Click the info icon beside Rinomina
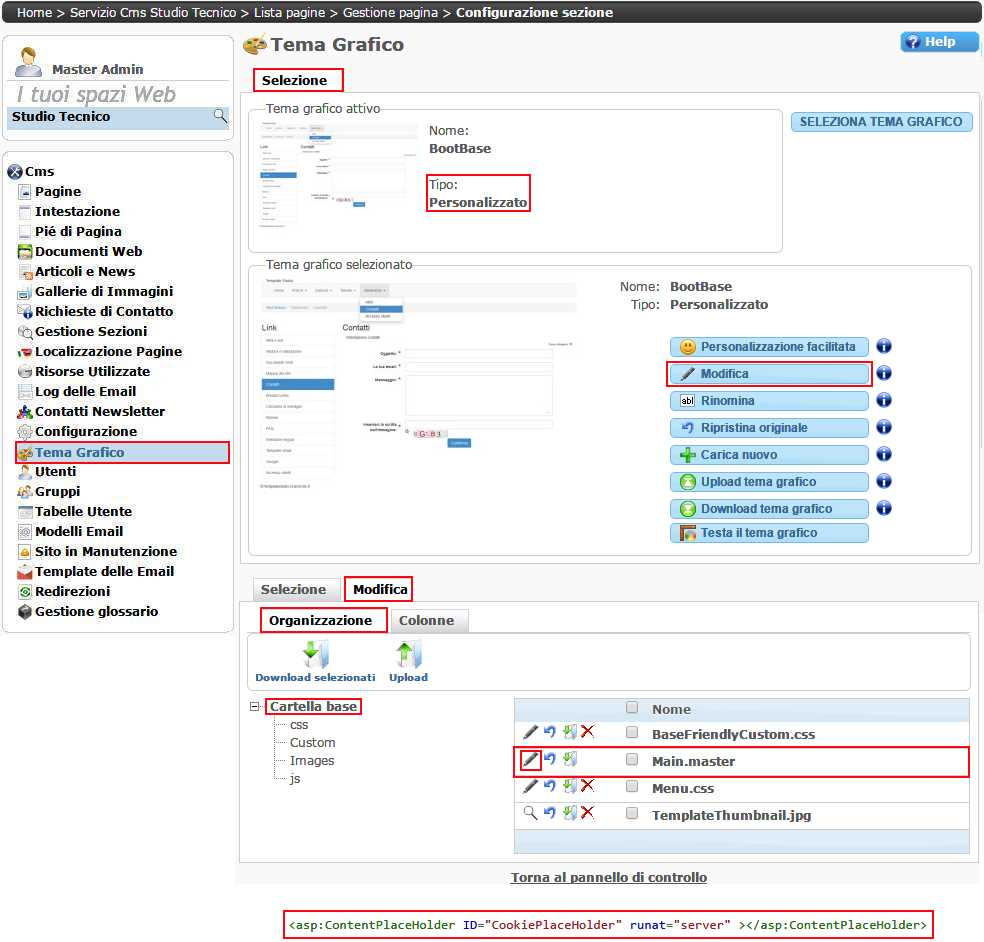984x942 pixels. click(x=884, y=400)
